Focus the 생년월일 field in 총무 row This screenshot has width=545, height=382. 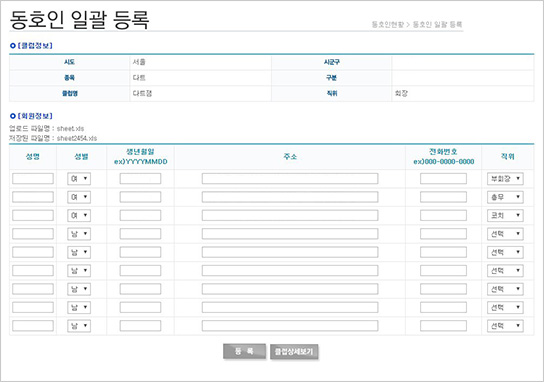[140, 197]
